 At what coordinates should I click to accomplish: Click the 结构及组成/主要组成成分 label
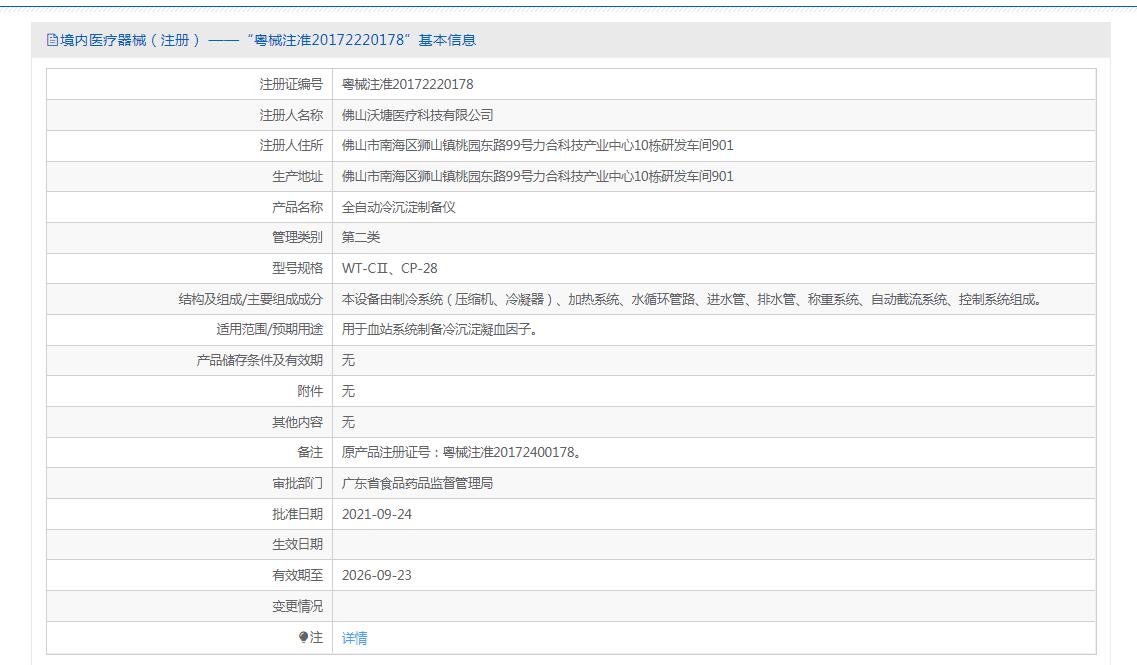point(251,300)
